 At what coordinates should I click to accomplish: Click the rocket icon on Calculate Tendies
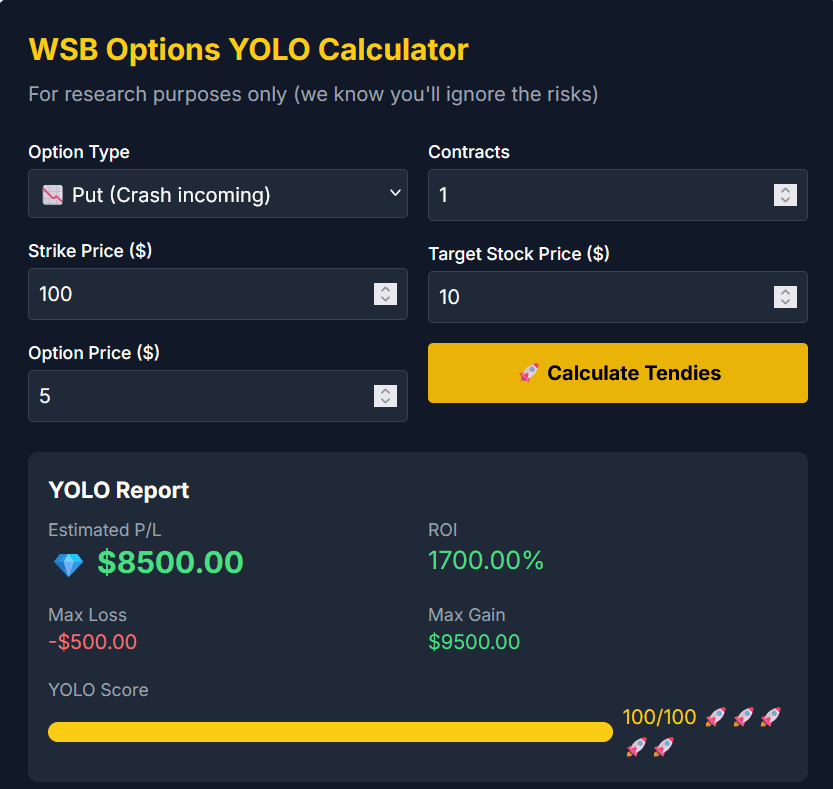click(529, 373)
